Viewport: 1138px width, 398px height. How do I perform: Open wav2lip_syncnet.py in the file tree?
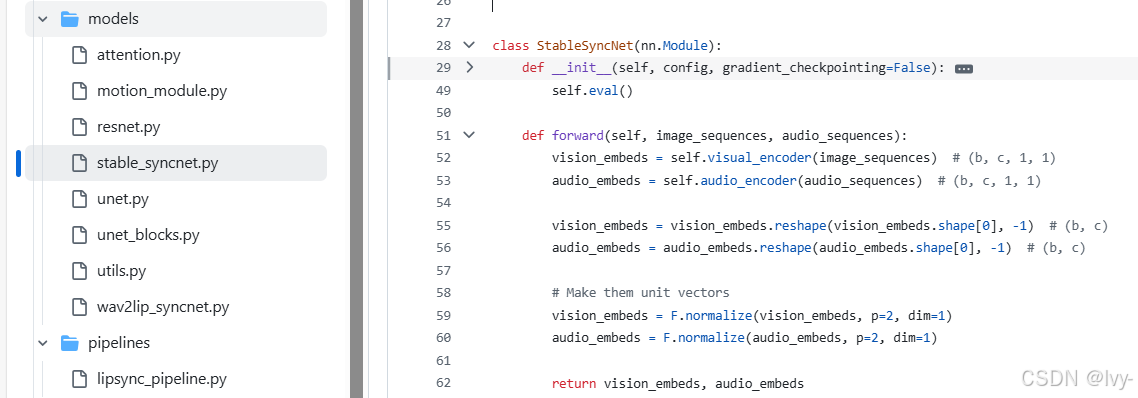(x=163, y=306)
